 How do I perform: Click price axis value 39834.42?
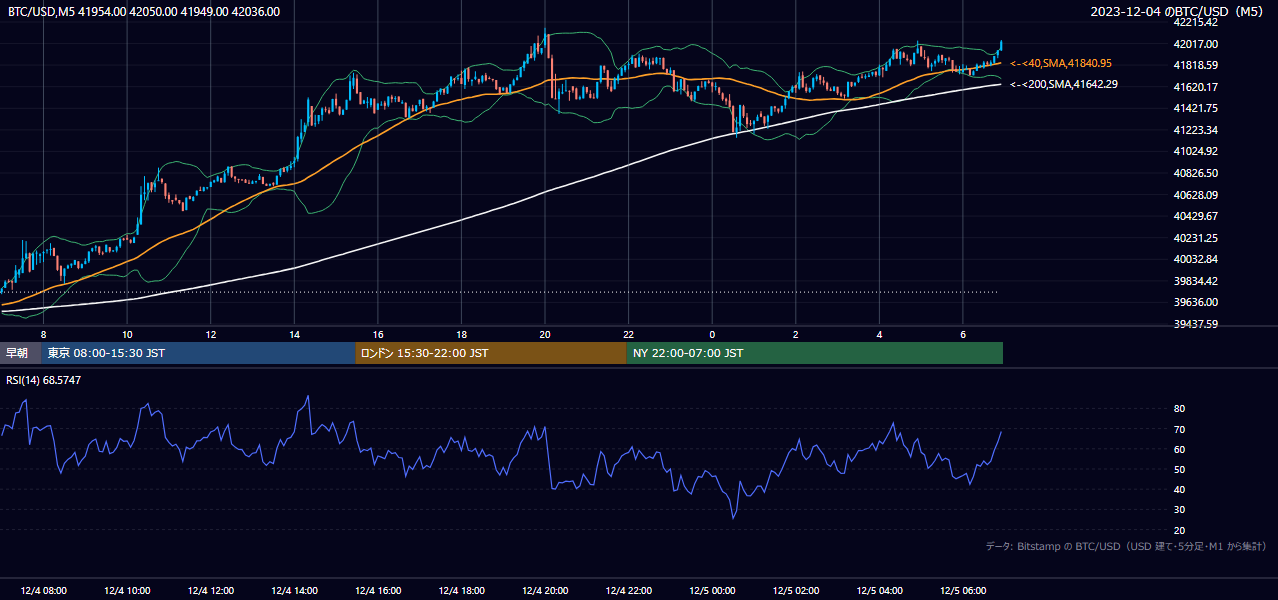tap(1197, 281)
